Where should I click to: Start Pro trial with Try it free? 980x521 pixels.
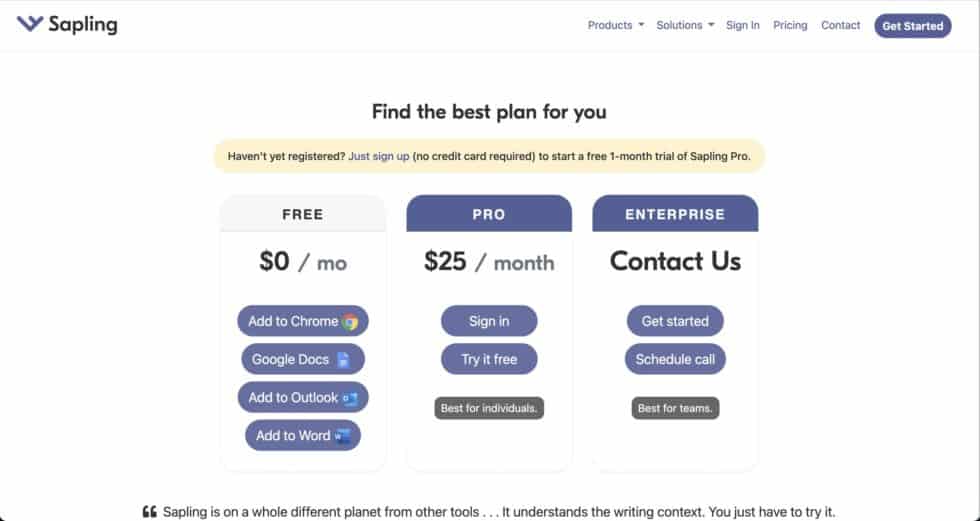[x=489, y=359]
